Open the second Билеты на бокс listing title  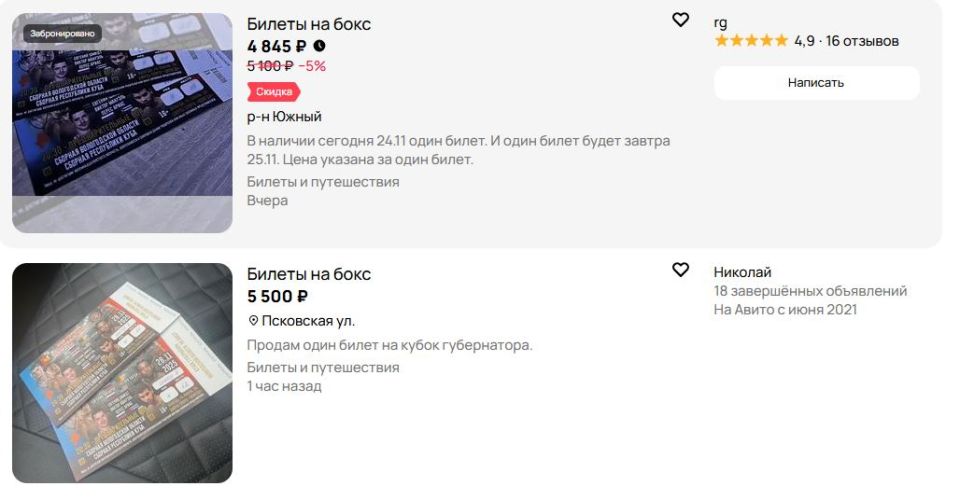point(309,274)
